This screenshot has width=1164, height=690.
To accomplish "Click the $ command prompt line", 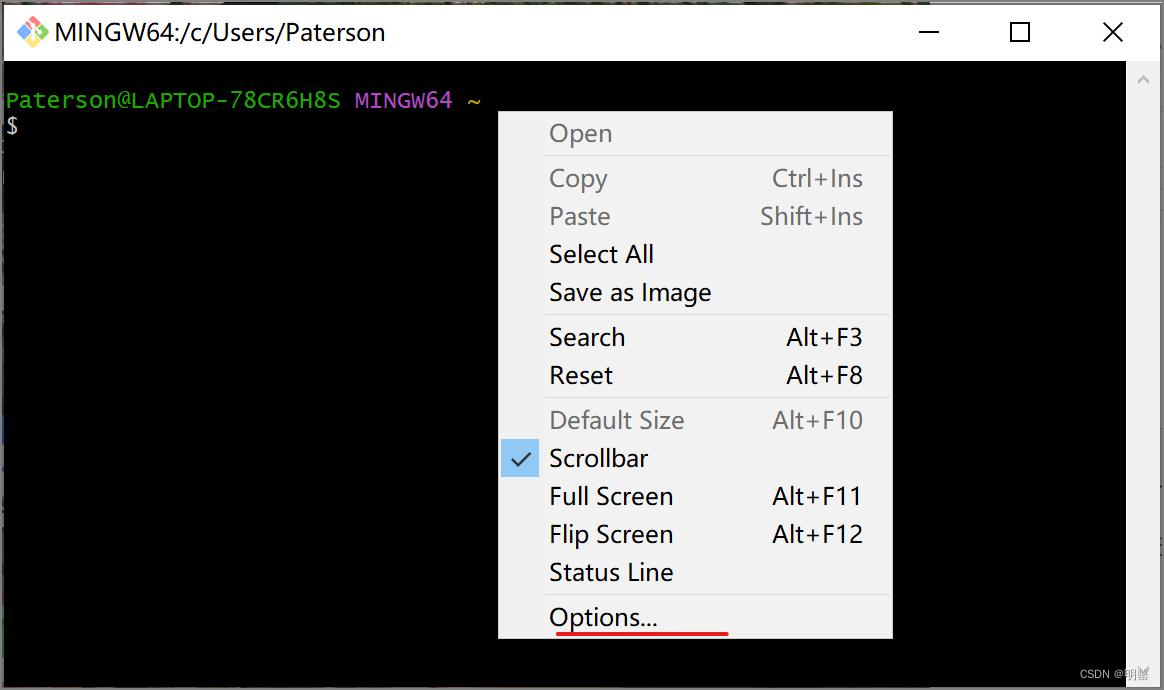I will click(12, 126).
